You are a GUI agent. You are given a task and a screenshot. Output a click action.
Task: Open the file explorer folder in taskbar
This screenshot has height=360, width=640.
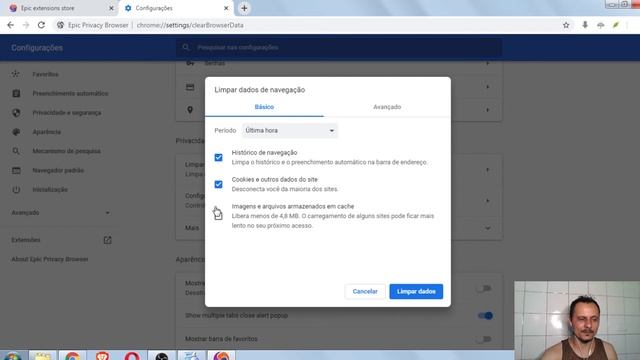pyautogui.click(x=42, y=356)
